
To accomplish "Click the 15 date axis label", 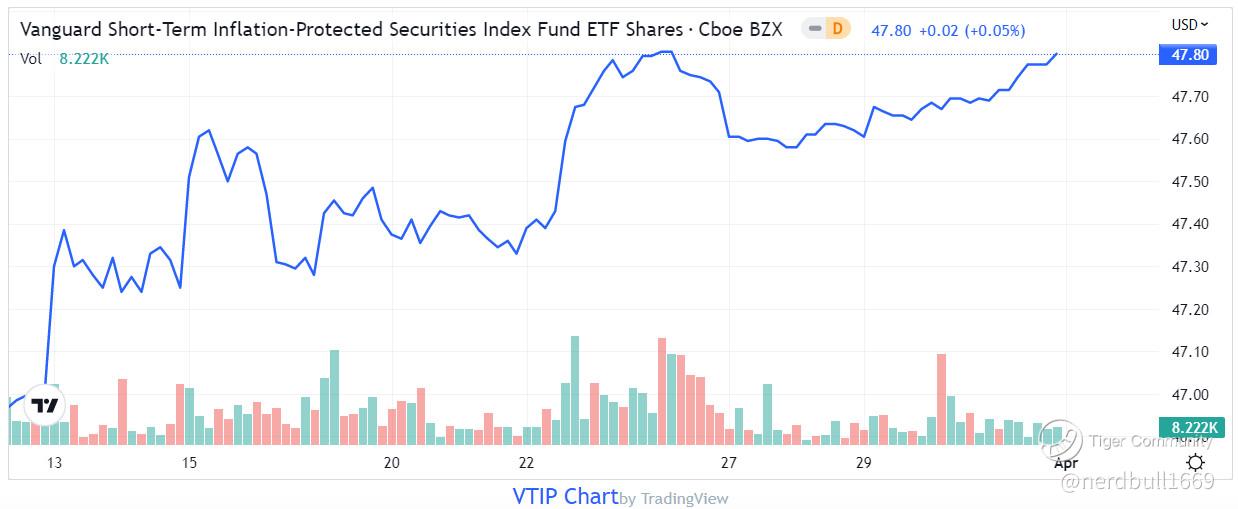I will click(x=190, y=463).
